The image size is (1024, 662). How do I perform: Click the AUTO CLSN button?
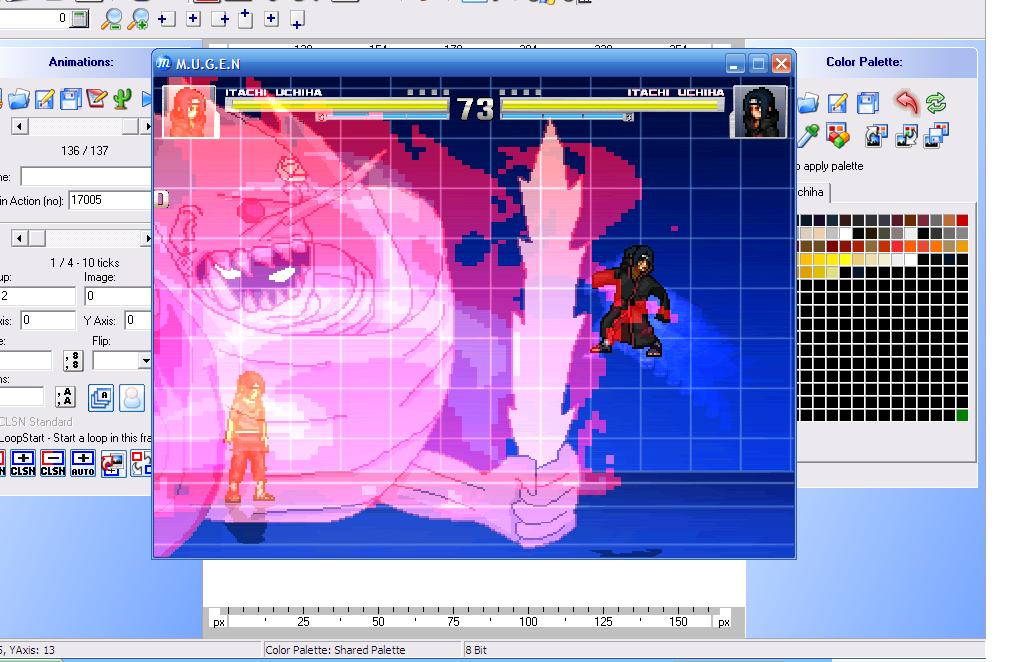[83, 463]
